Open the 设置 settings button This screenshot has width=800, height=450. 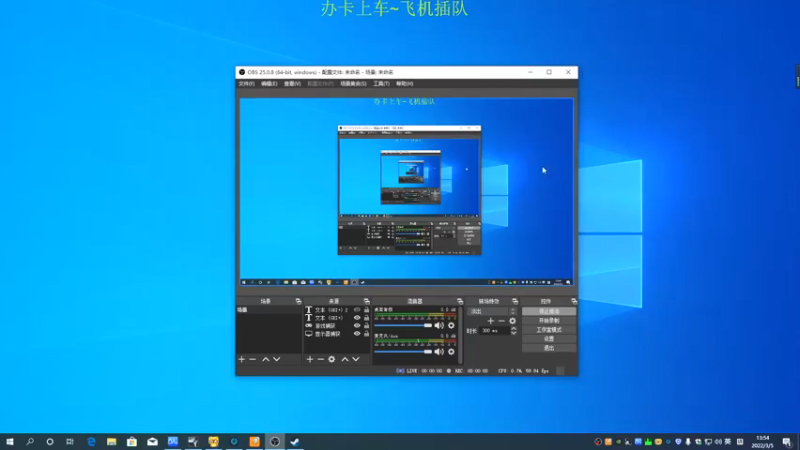[x=549, y=339]
